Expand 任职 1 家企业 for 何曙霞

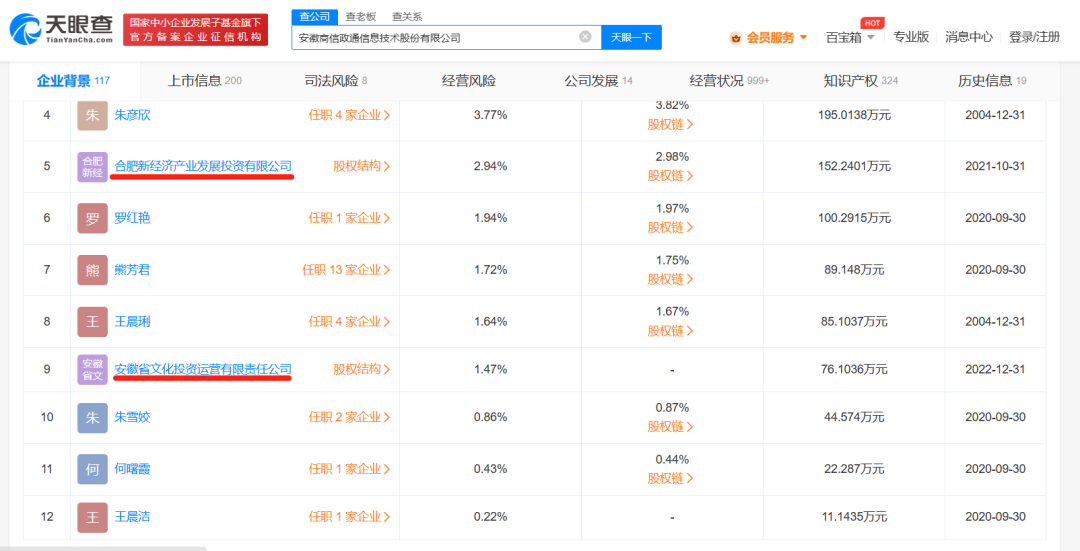pos(349,468)
